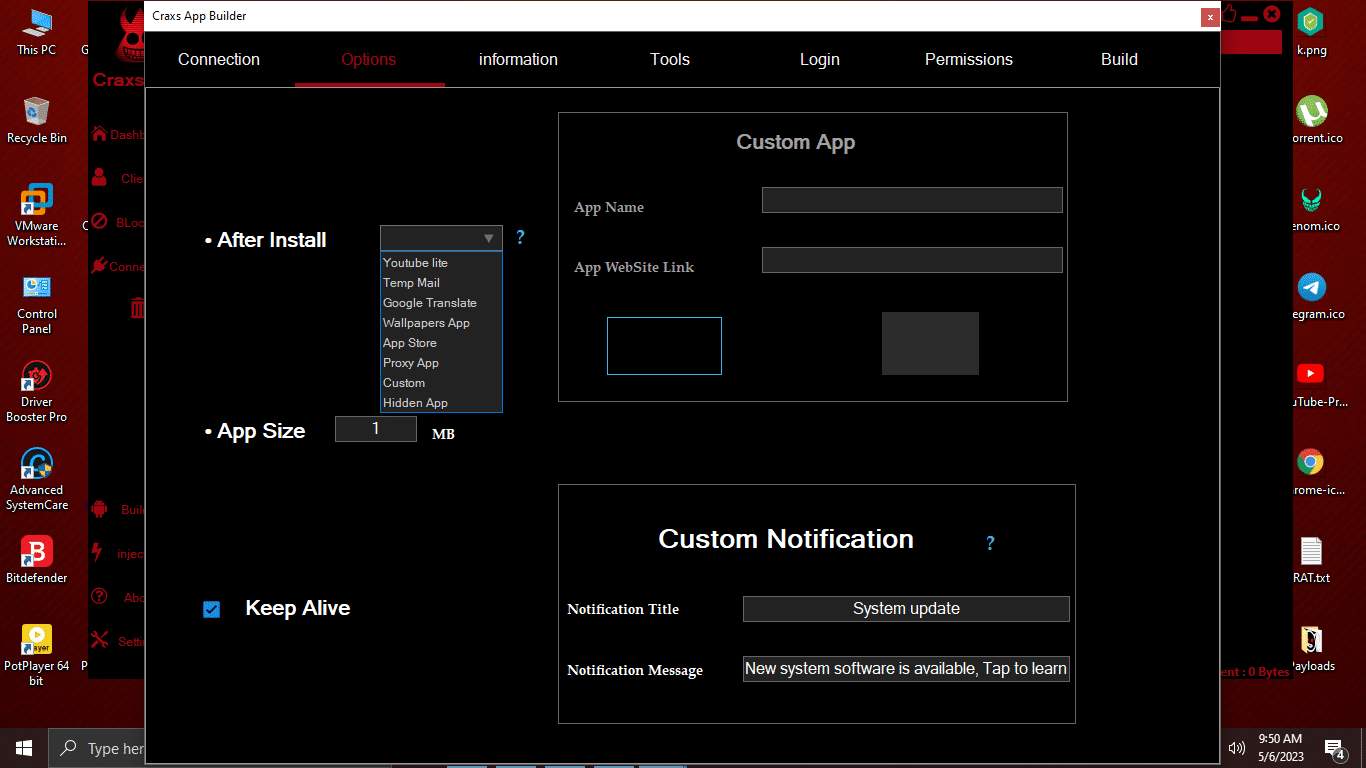Pick Wallpapers App in the dropdown list
Viewport: 1366px width, 768px height.
[426, 323]
